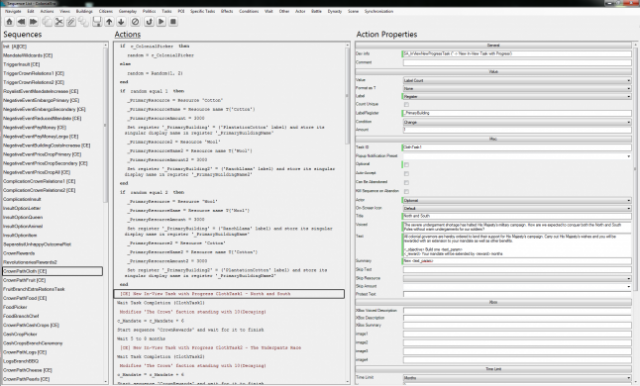
Task: Collapse the Xbox section header
Action: point(493,302)
